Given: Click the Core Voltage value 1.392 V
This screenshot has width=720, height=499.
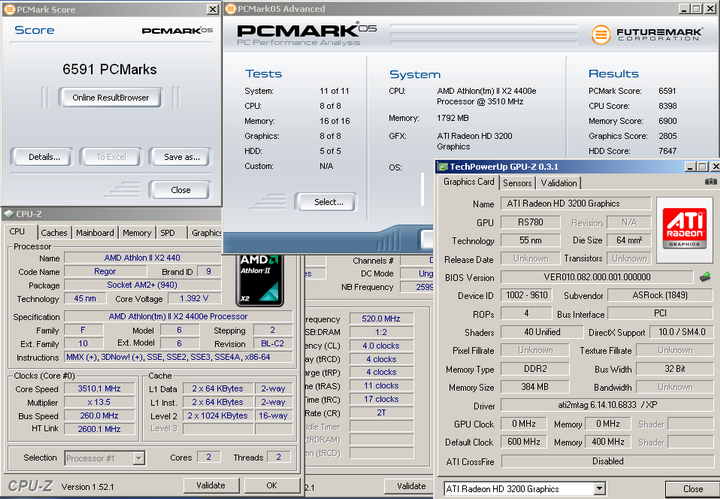Looking at the screenshot, I should click(194, 298).
